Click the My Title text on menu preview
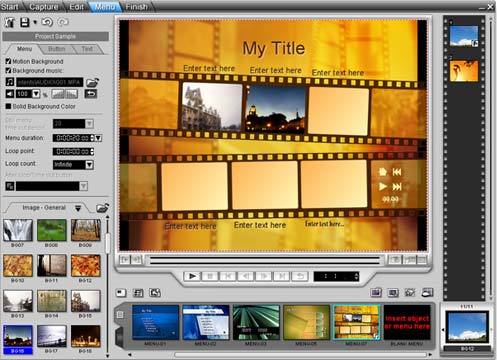This screenshot has width=497, height=360. pos(274,48)
